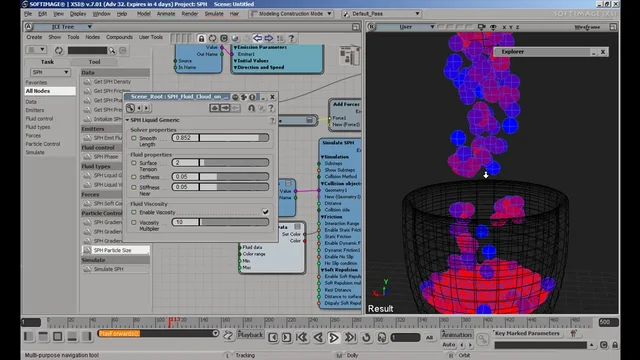Image resolution: width=640 pixels, height=360 pixels.
Task: Open PlayForwards command dropdown
Action: 215,333
